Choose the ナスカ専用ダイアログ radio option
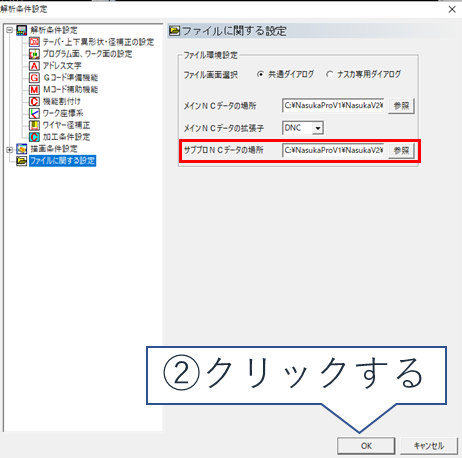462x458 pixels. point(329,74)
